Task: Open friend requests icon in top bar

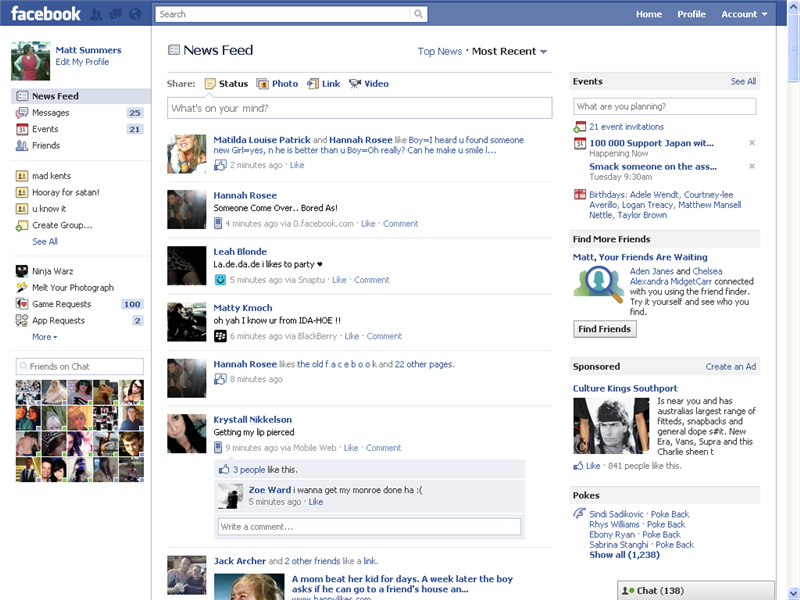Action: pyautogui.click(x=95, y=13)
